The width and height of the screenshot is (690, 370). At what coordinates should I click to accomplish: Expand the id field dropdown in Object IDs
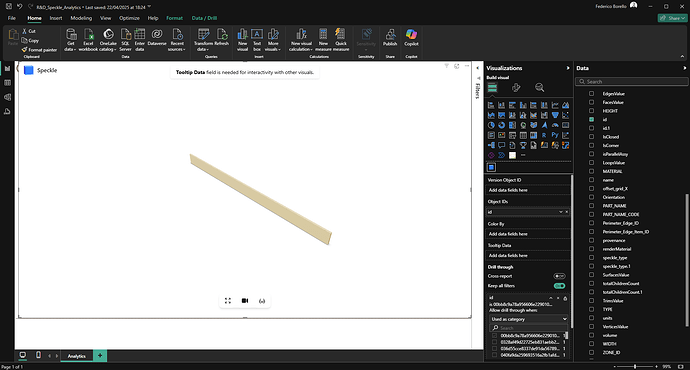pos(561,212)
